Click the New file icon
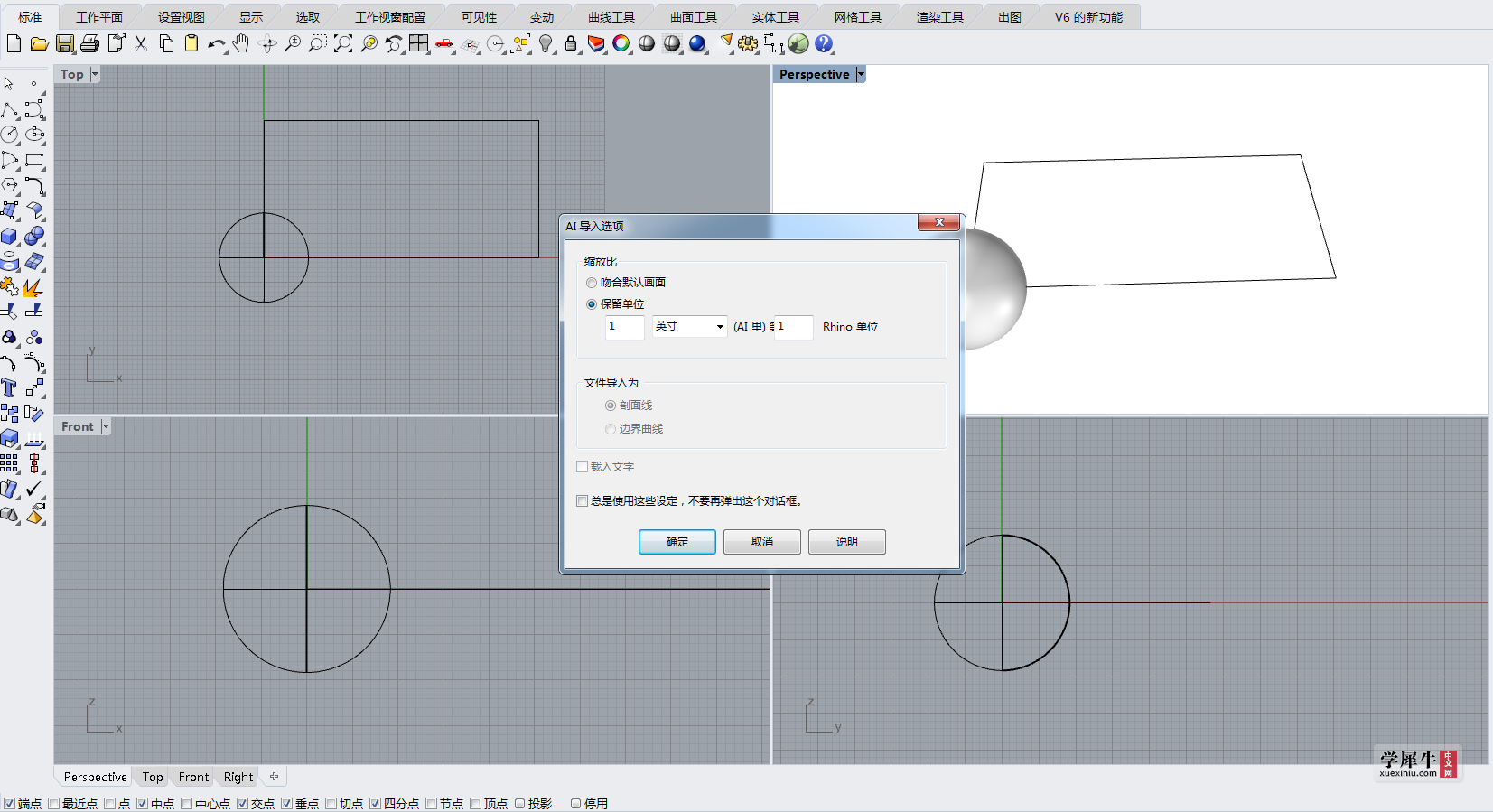1493x812 pixels. 14,43
